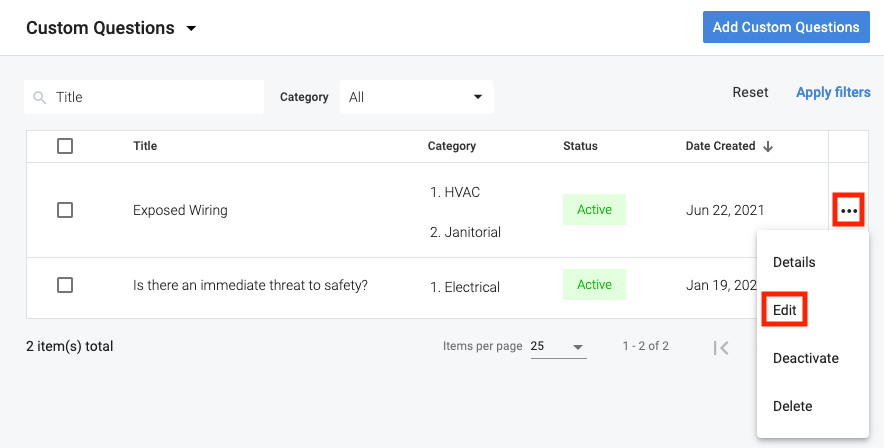This screenshot has width=884, height=448.
Task: Click the Title column header
Action: coord(145,146)
